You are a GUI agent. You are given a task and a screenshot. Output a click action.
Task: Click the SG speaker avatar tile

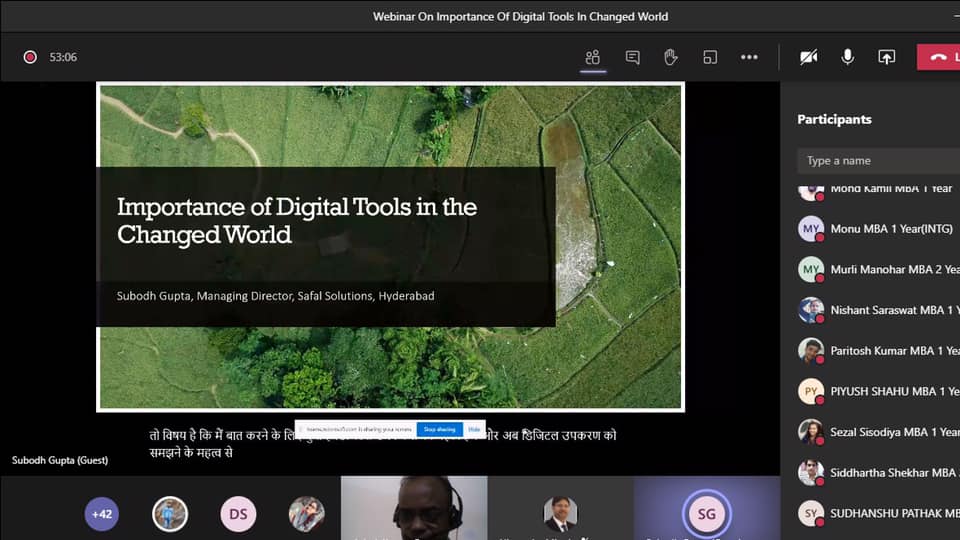706,514
